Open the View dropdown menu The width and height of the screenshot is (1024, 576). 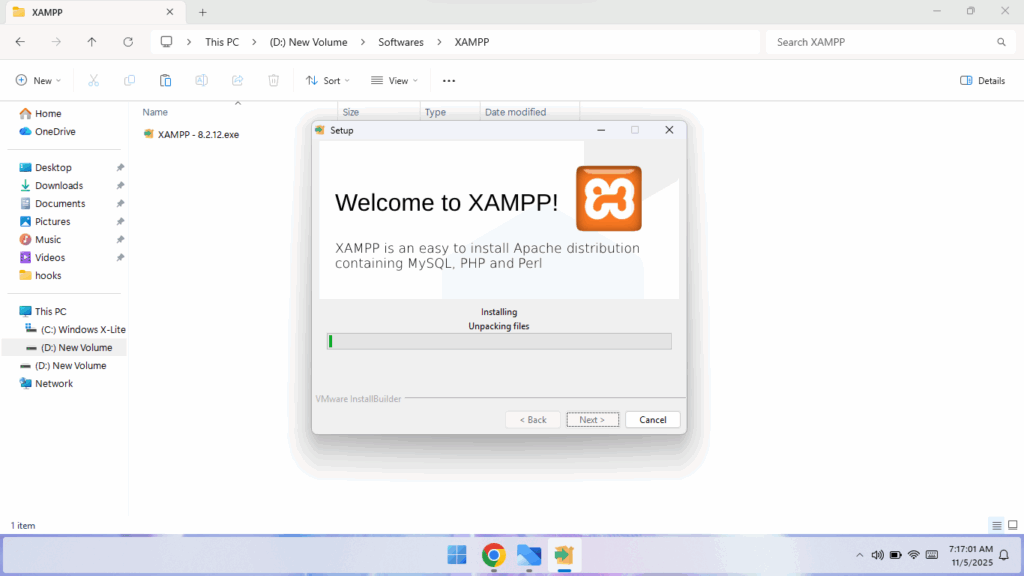pyautogui.click(x=394, y=80)
